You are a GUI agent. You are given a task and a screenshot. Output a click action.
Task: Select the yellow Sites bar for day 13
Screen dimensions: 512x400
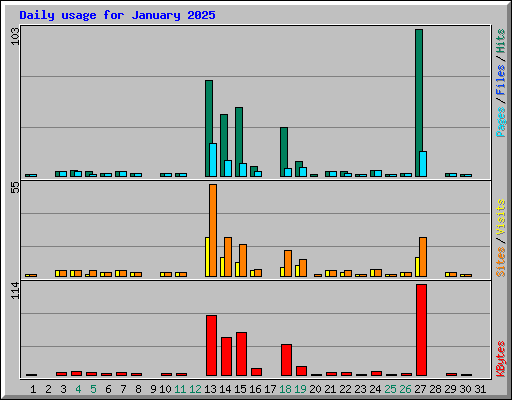tap(207, 257)
